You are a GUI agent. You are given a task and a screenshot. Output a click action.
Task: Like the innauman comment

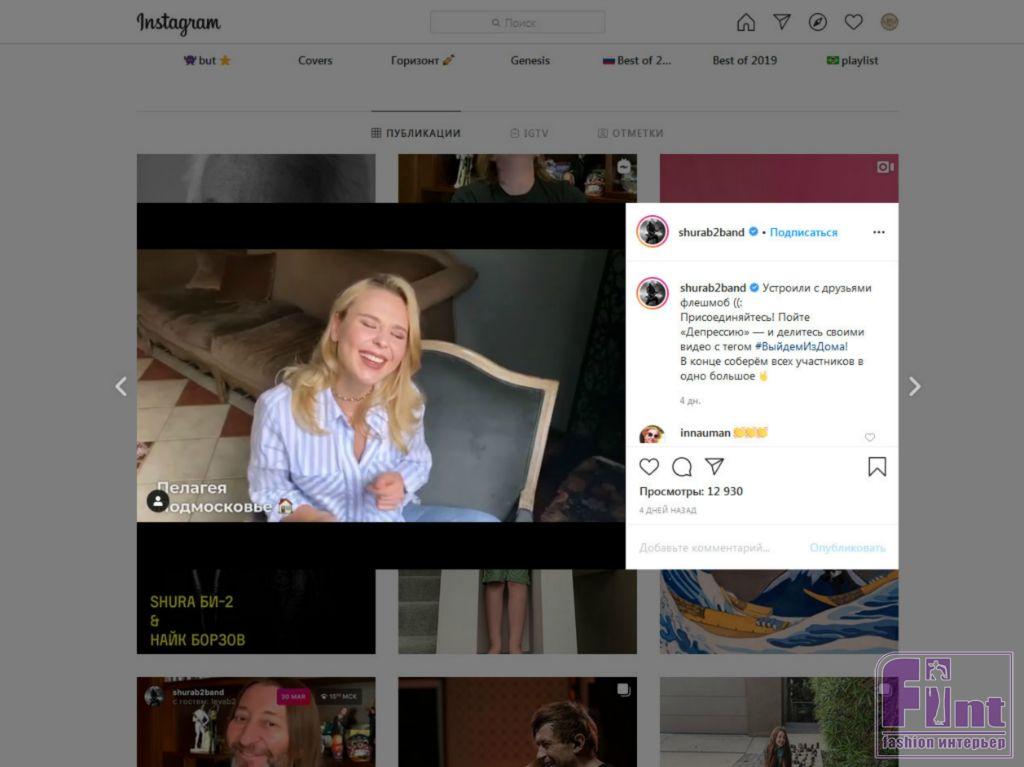869,437
